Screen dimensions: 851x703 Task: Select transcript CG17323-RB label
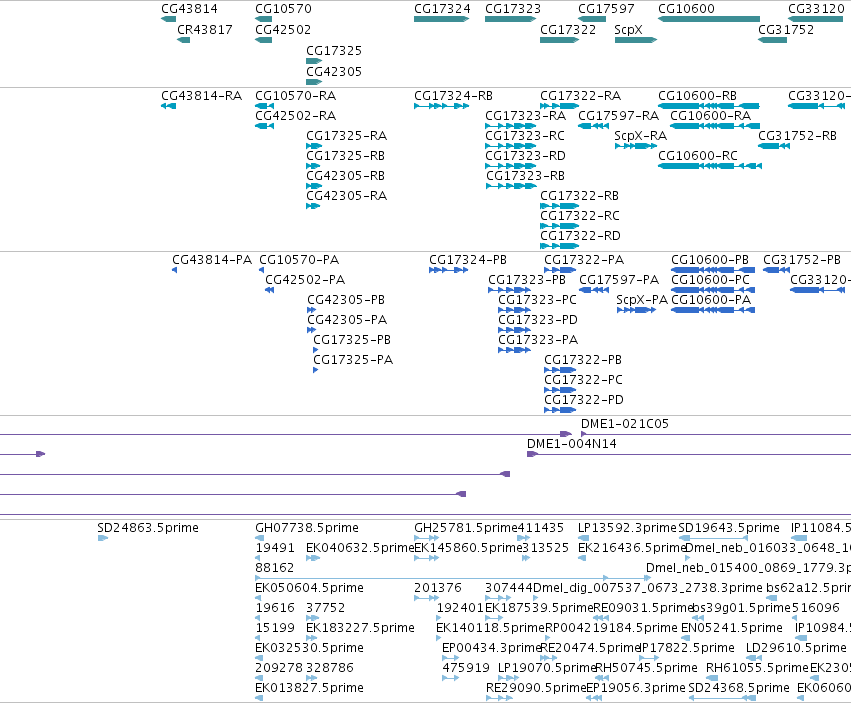(525, 176)
